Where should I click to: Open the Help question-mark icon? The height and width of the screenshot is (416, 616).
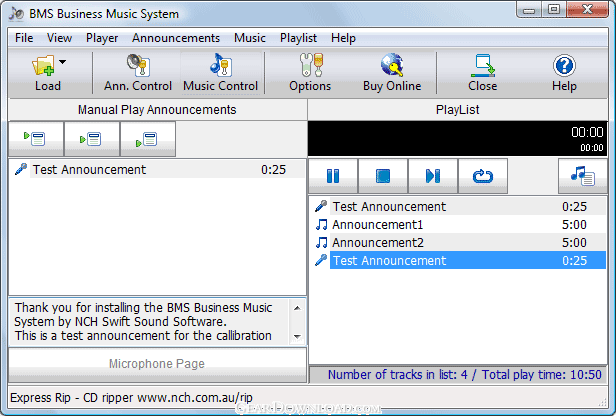tap(564, 65)
